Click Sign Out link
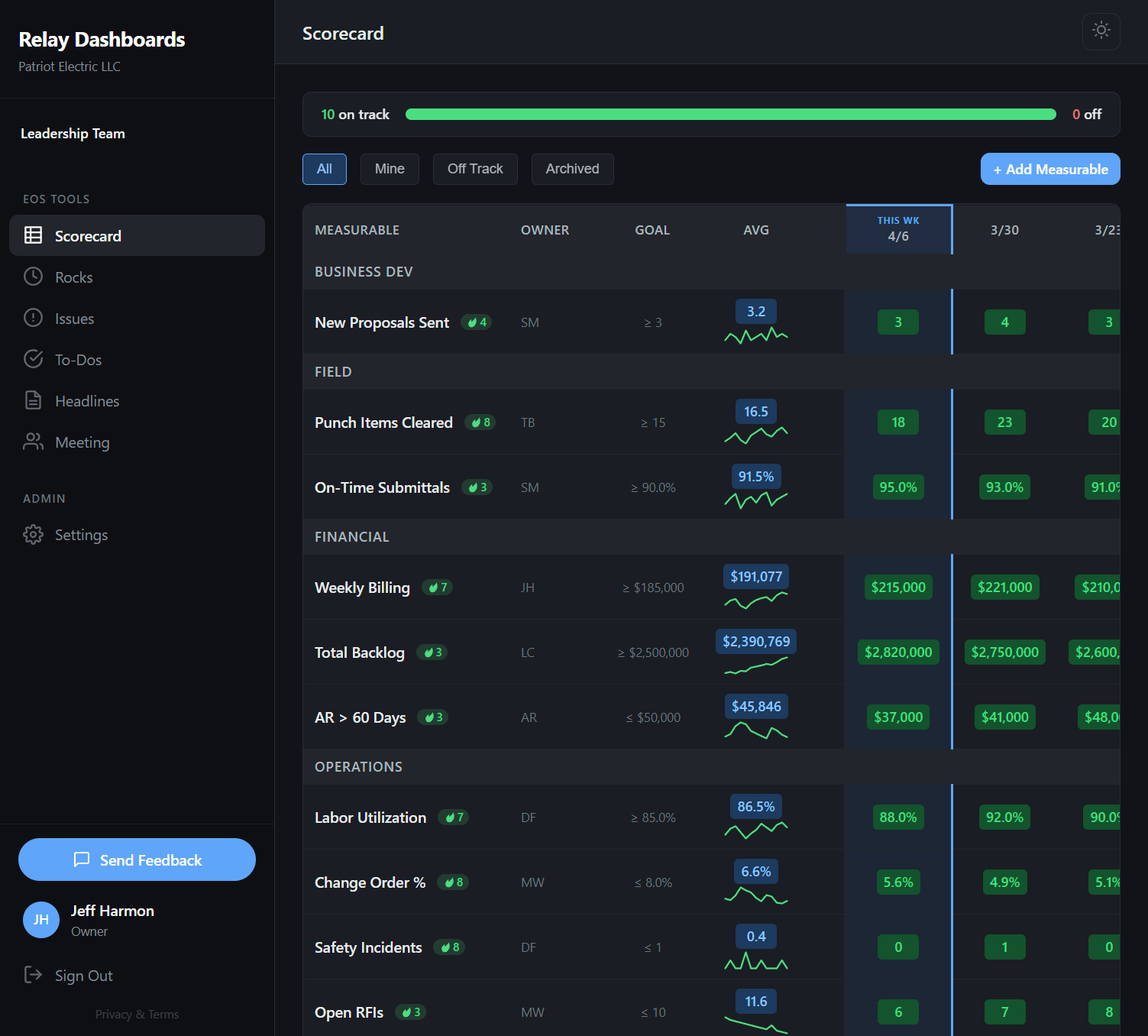 pyautogui.click(x=83, y=976)
